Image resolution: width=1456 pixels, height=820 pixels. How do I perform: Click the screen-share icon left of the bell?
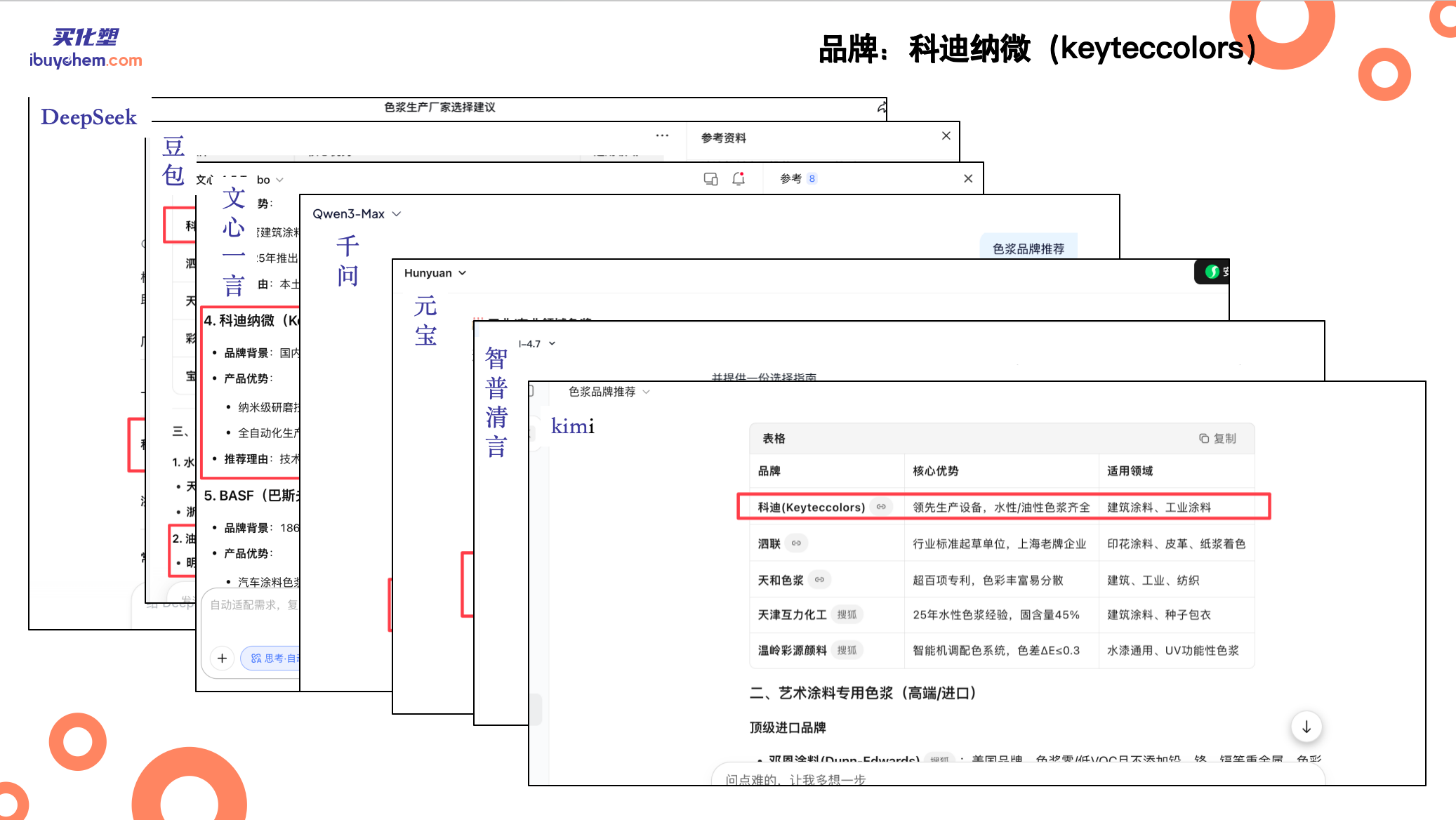(710, 179)
